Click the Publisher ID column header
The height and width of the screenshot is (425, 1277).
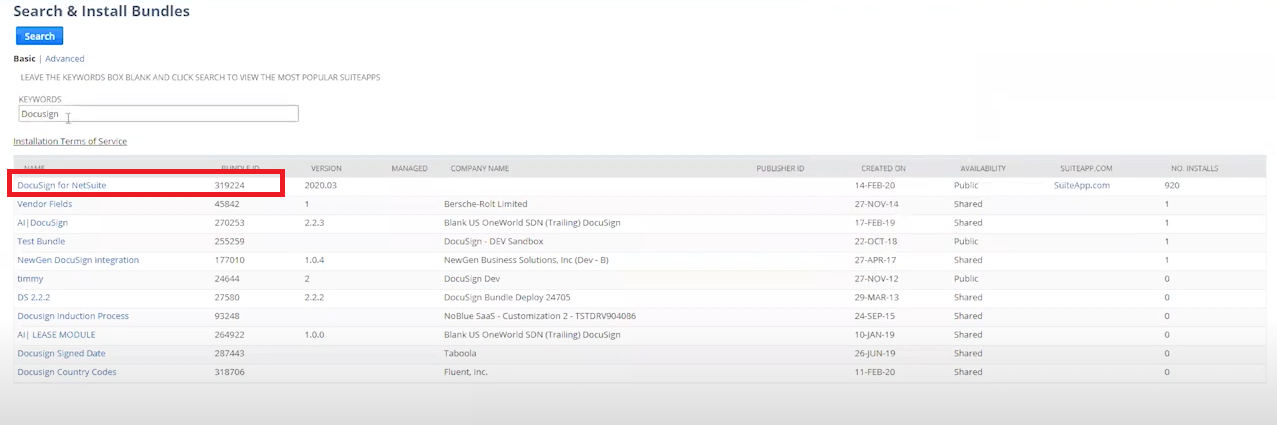780,168
